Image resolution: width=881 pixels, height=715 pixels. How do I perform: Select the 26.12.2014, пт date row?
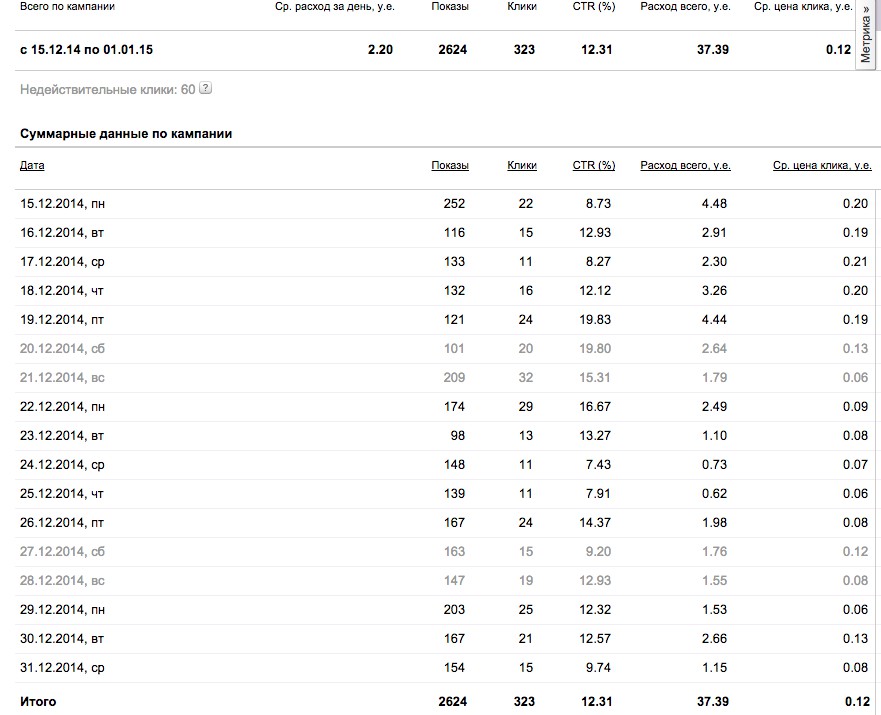pos(62,523)
